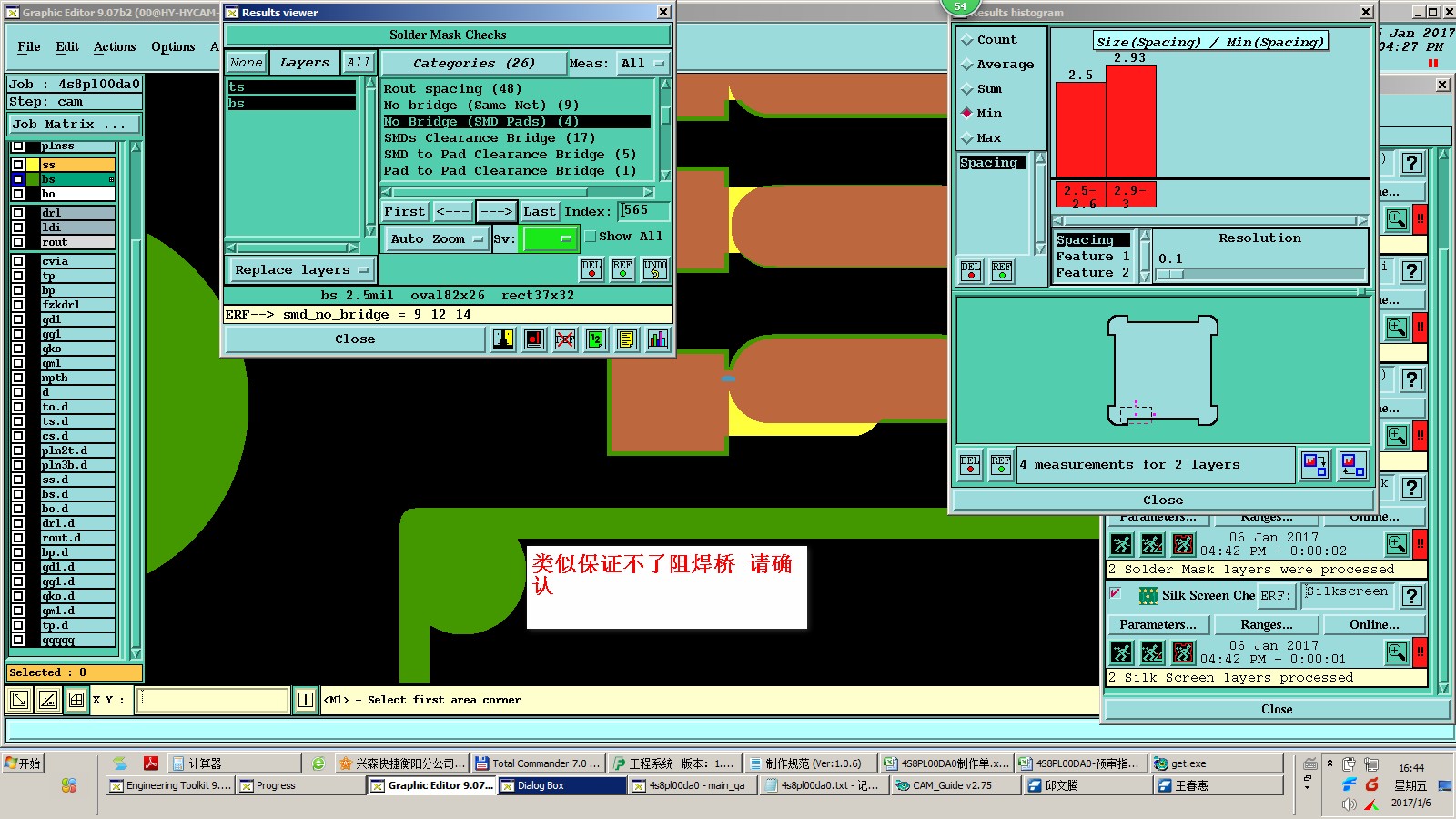1456x819 pixels.
Task: Select the None tab in Results viewer
Action: 246,63
